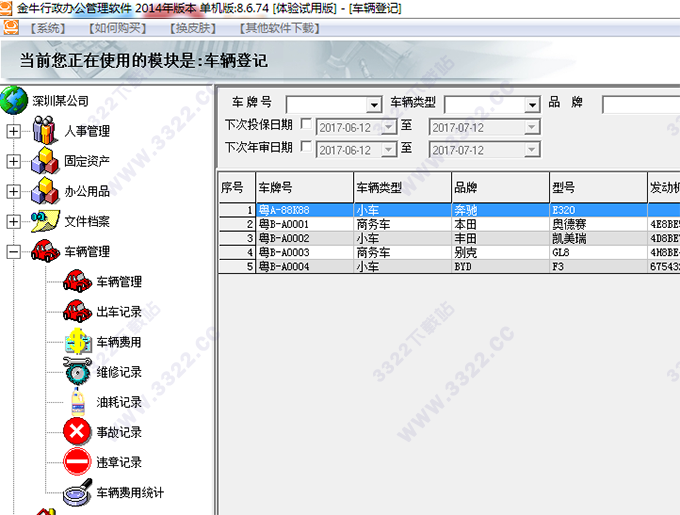This screenshot has width=680, height=515.
Task: Open the 车辆类型 dropdown list
Action: (x=532, y=104)
